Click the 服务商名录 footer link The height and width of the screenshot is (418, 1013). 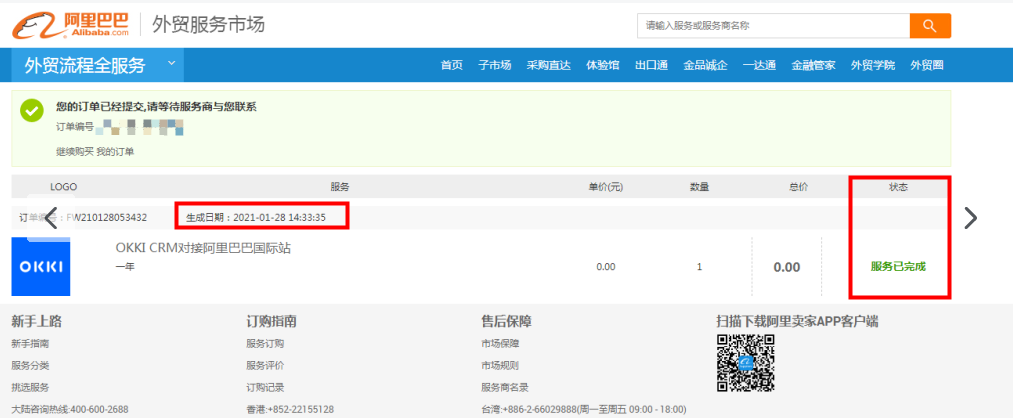coord(505,388)
